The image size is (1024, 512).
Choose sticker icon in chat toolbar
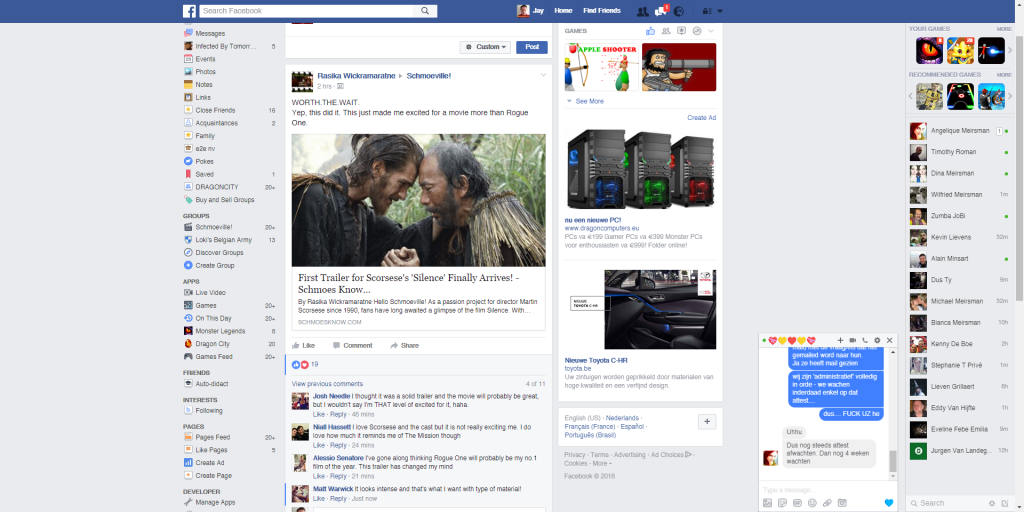click(x=782, y=503)
